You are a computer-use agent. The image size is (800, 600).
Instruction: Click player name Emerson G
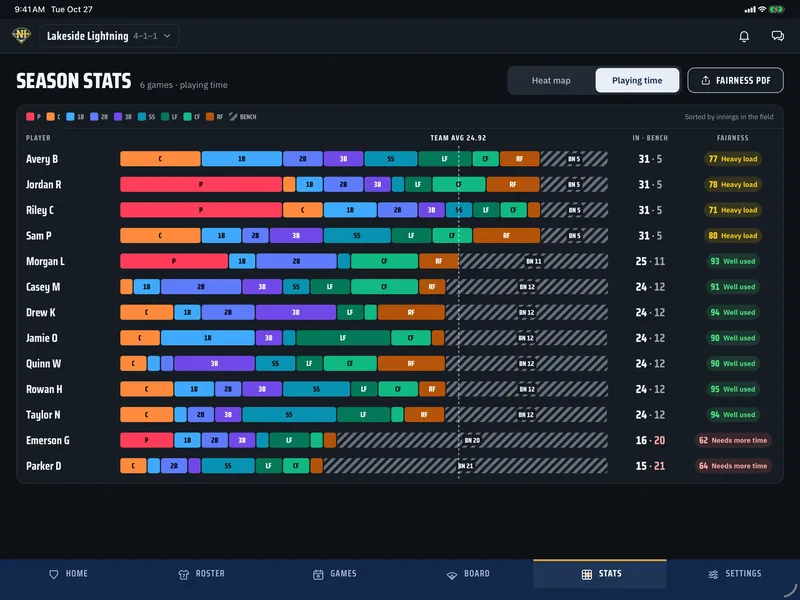pos(47,439)
